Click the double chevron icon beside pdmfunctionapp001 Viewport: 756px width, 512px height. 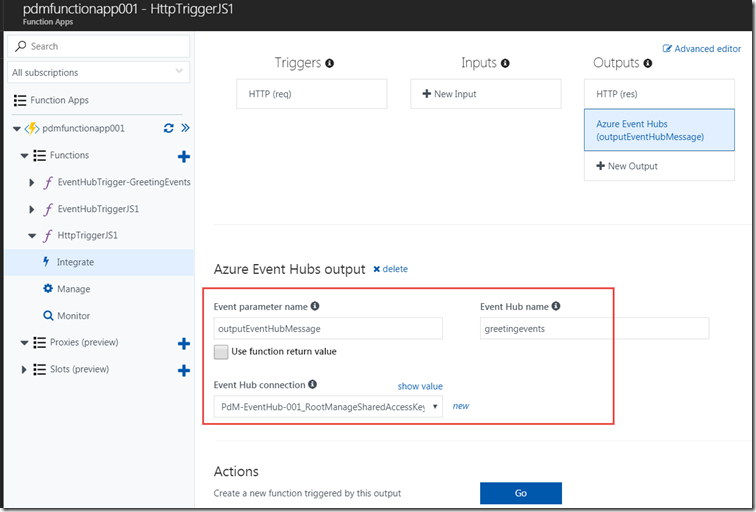tap(185, 128)
